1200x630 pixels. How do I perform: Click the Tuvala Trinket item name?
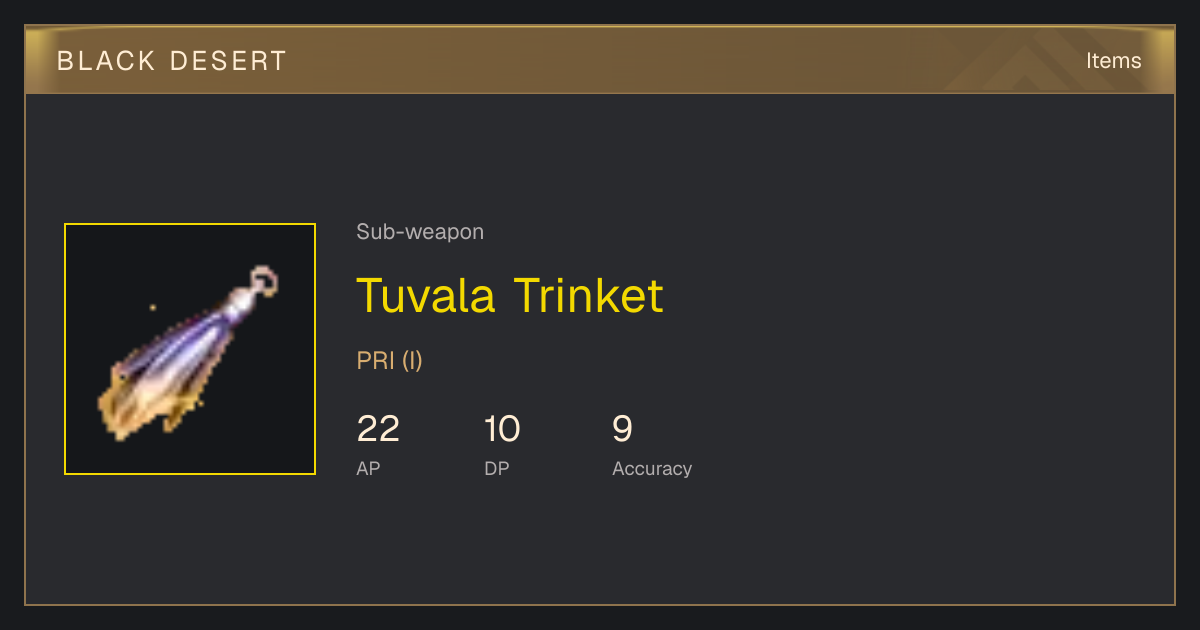coord(510,295)
